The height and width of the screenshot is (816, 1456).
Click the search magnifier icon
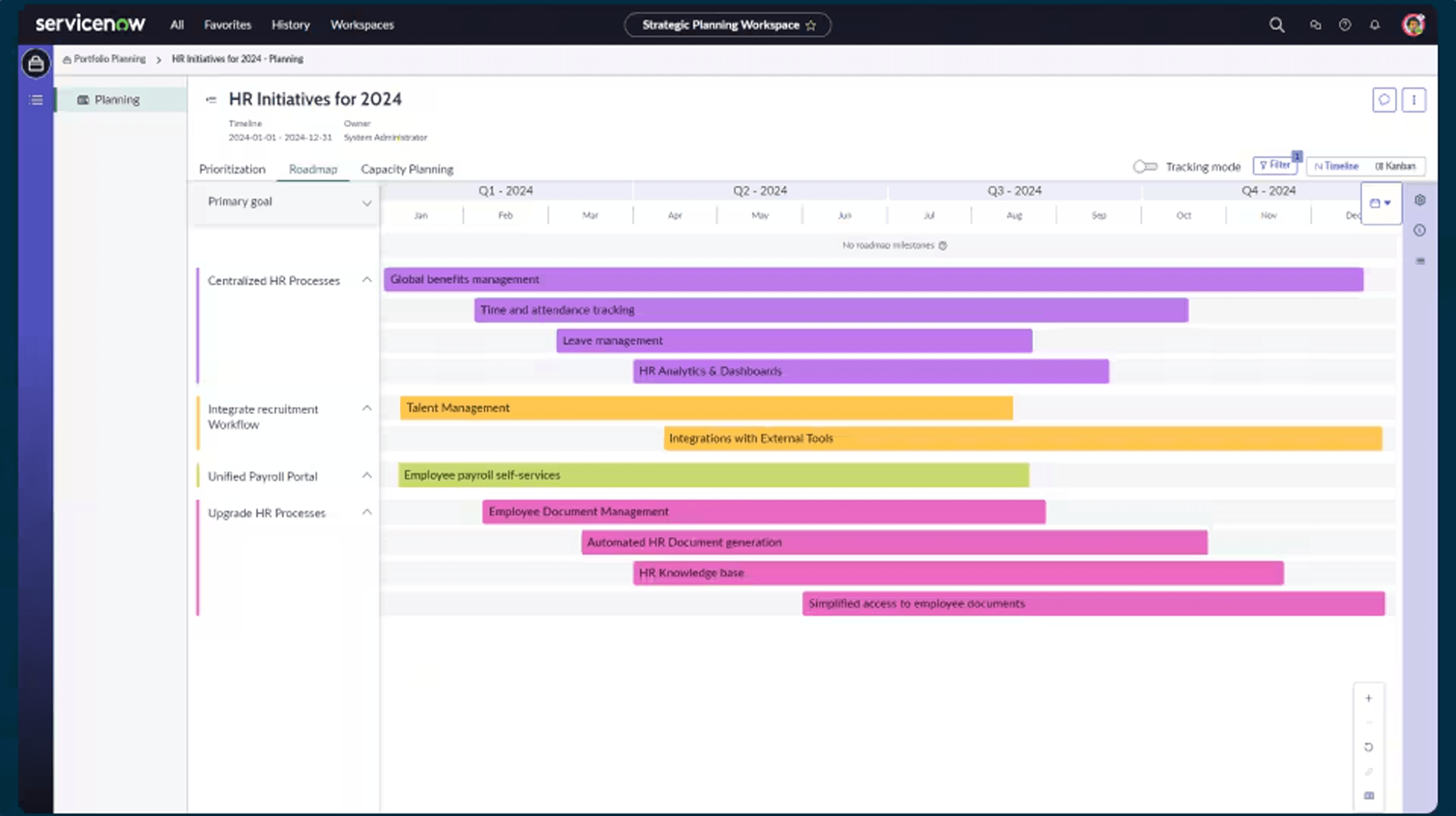[1276, 25]
